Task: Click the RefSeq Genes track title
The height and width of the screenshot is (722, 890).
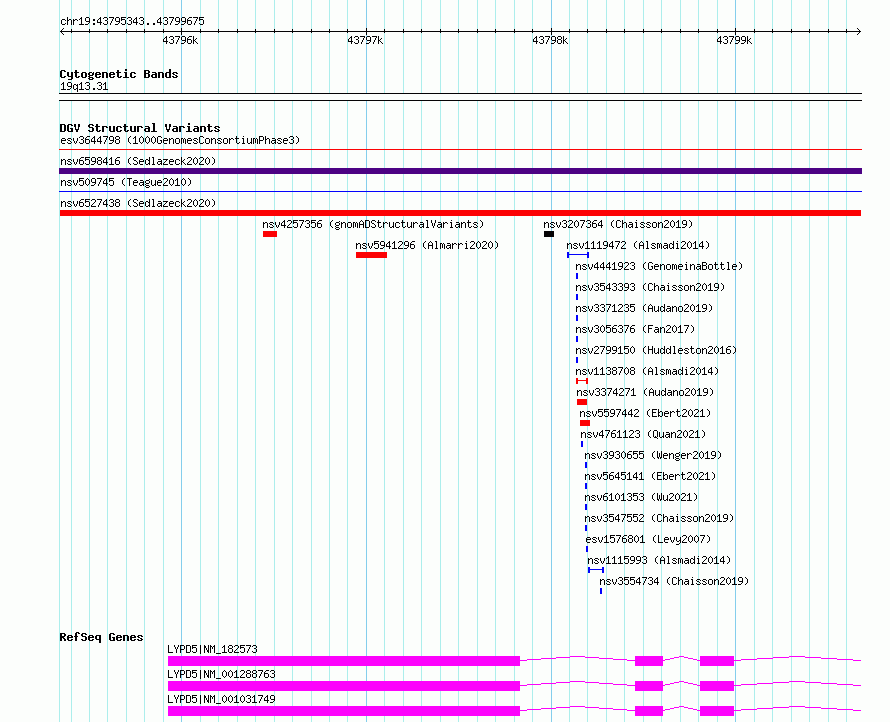Action: coord(101,637)
